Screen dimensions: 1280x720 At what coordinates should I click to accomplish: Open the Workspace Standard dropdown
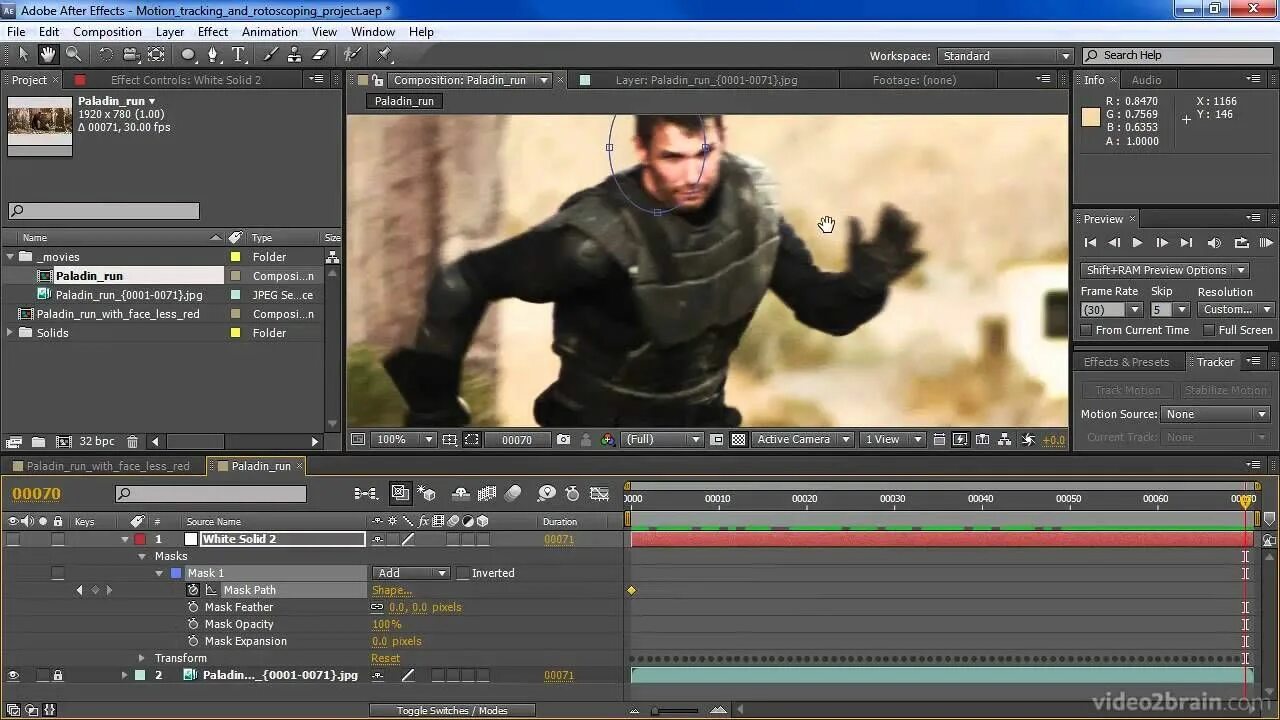tap(1004, 56)
